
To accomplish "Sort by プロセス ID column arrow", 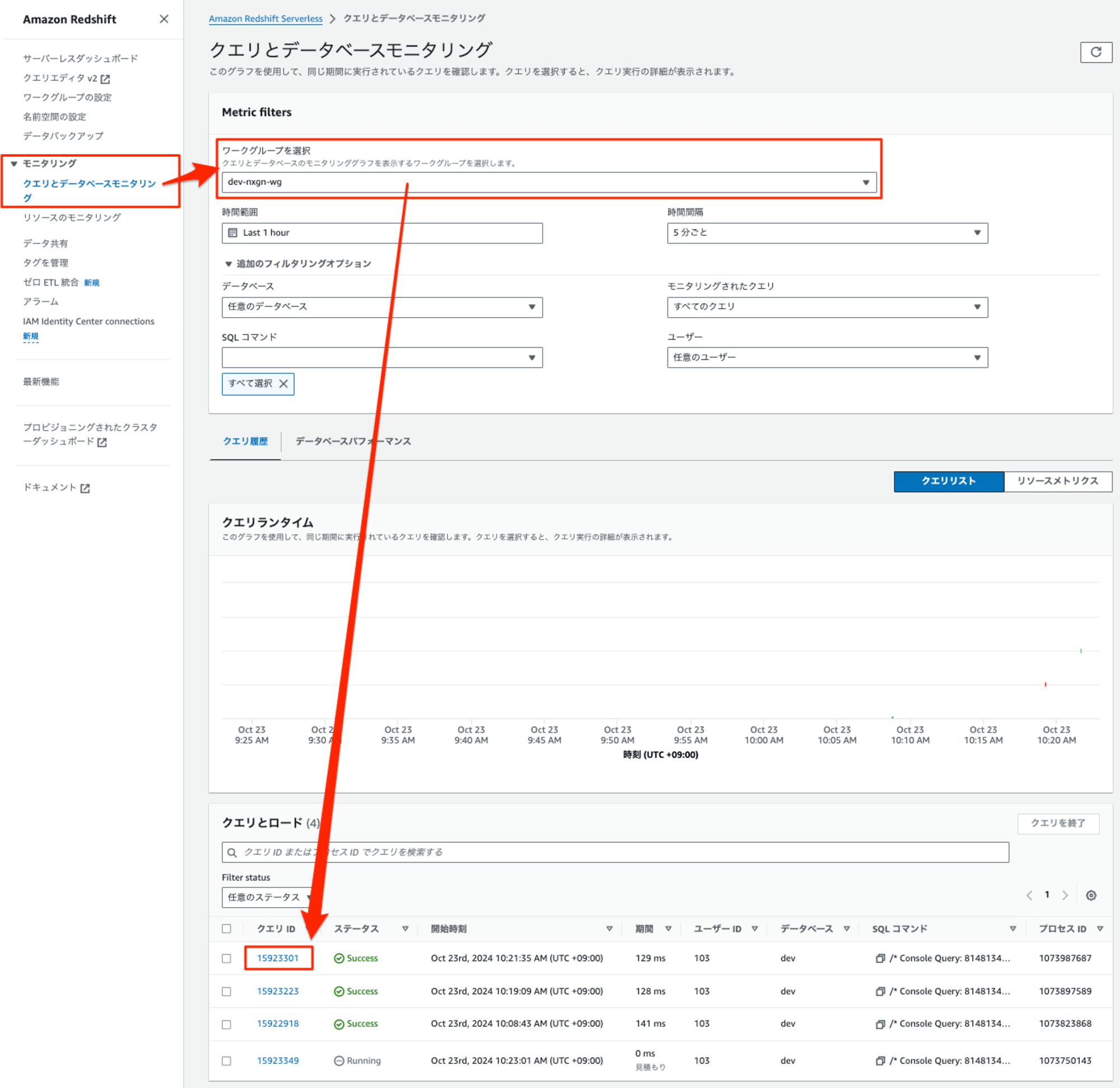I will coord(1100,929).
